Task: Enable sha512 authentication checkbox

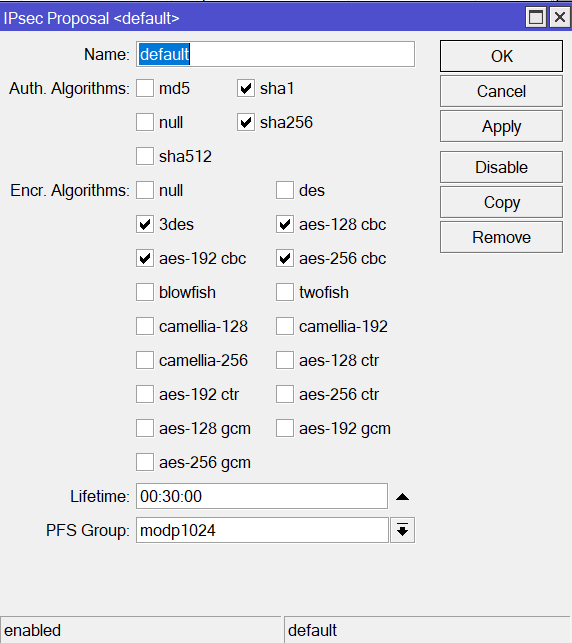Action: [x=145, y=156]
